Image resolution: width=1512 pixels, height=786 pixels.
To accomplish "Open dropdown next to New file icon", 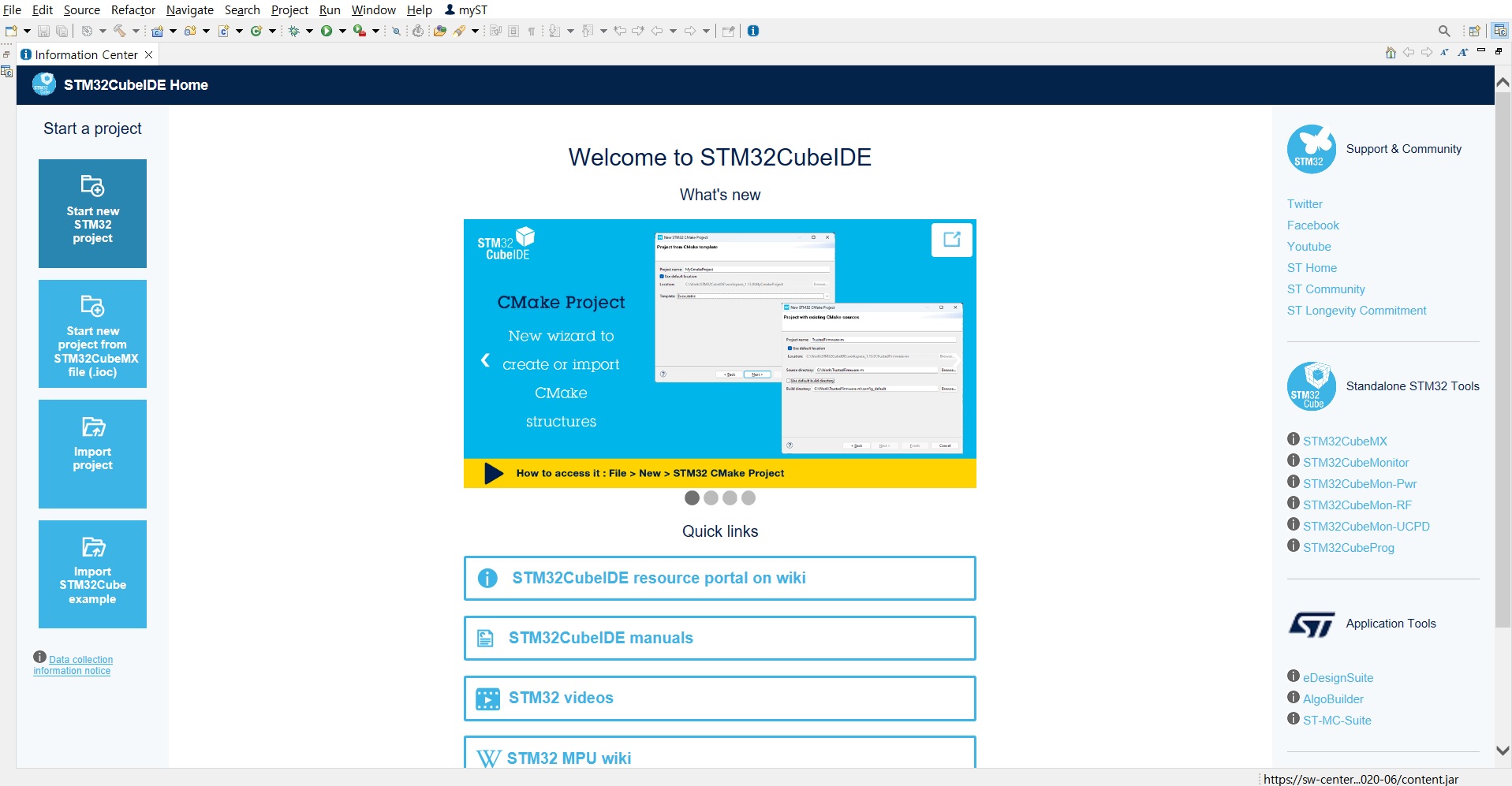I will (27, 31).
